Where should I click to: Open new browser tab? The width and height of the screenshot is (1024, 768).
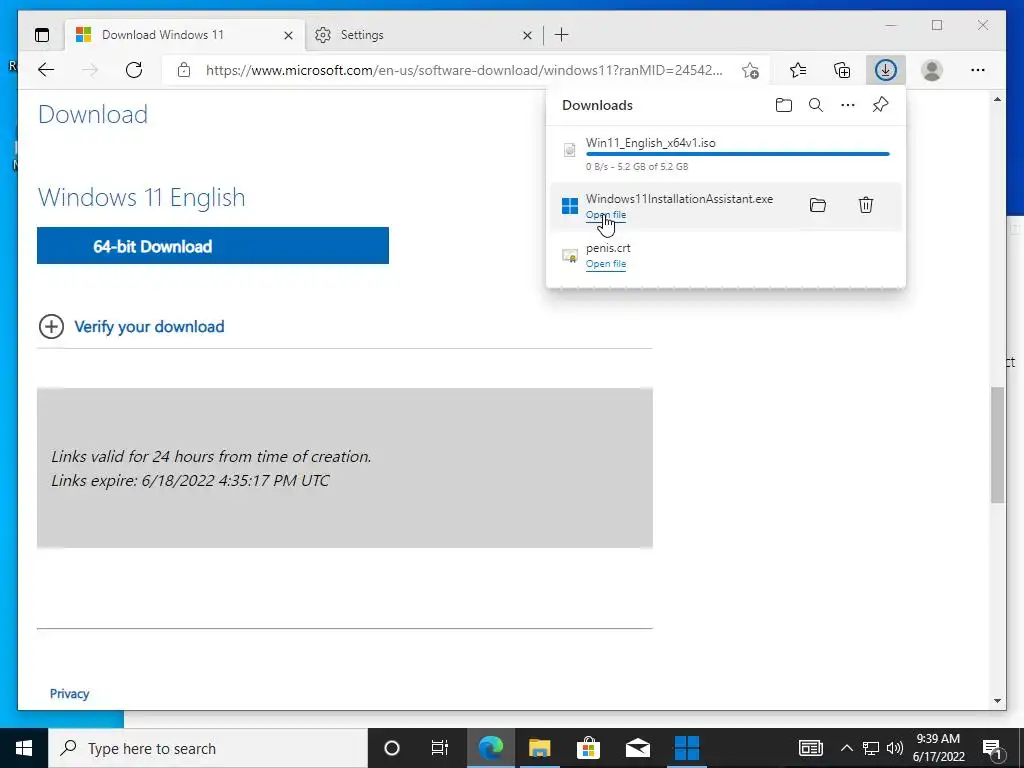pyautogui.click(x=562, y=35)
